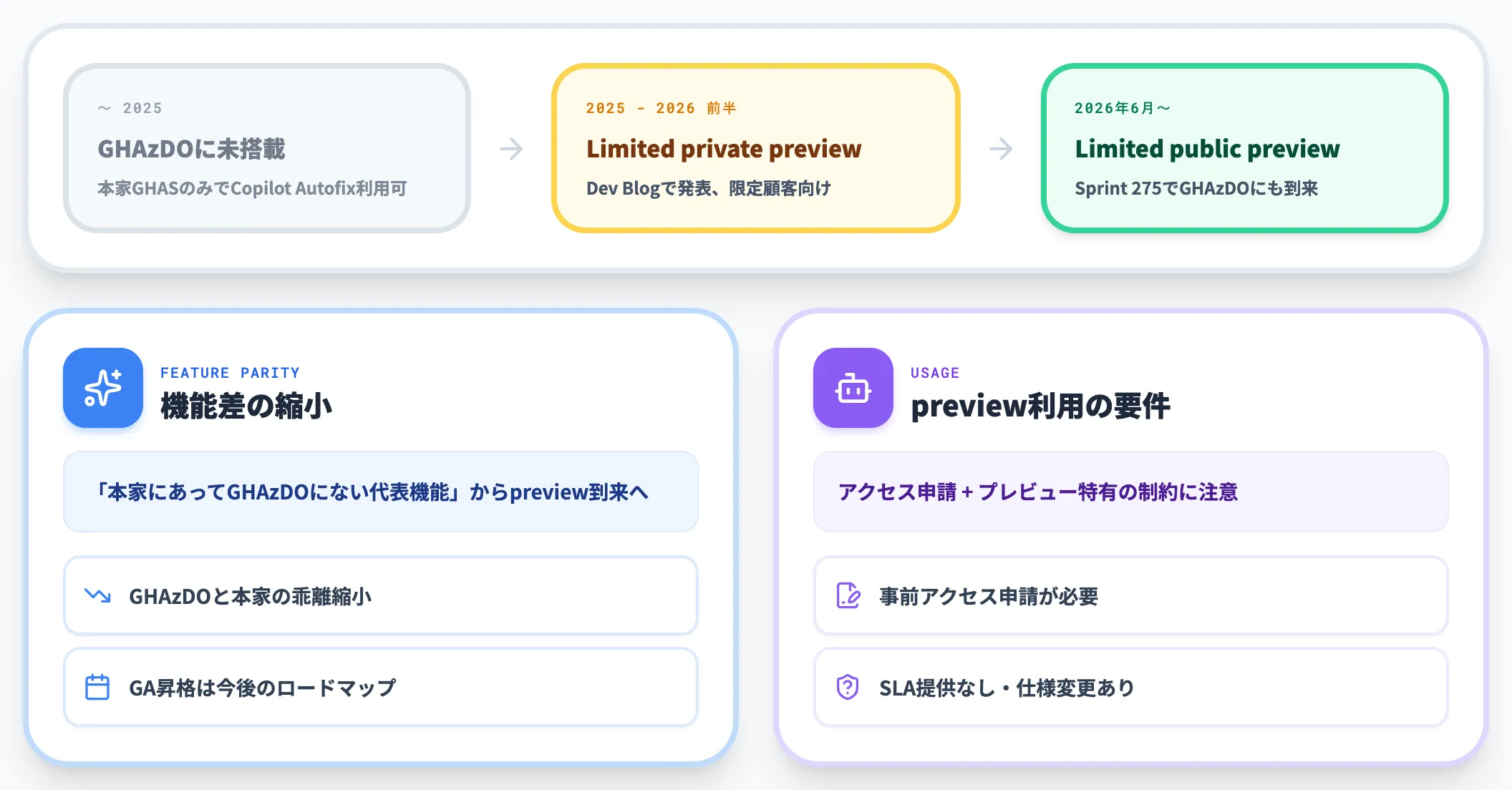
Task: Click the GHAzDOと本家の乖離縮小 item
Action: point(381,595)
